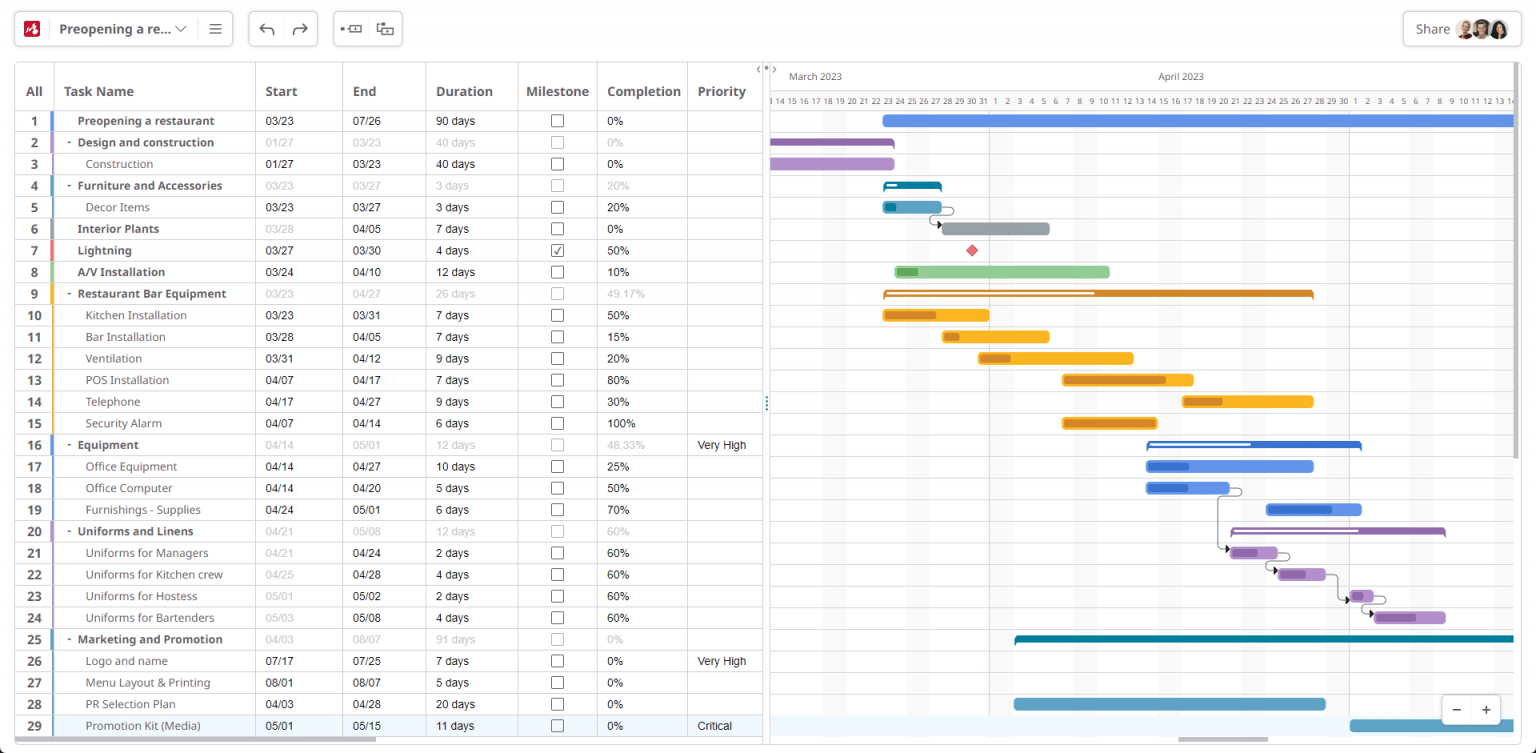Viewport: 1536px width, 753px height.
Task: Check the Milestone checkbox for Decor Items
Action: [557, 207]
